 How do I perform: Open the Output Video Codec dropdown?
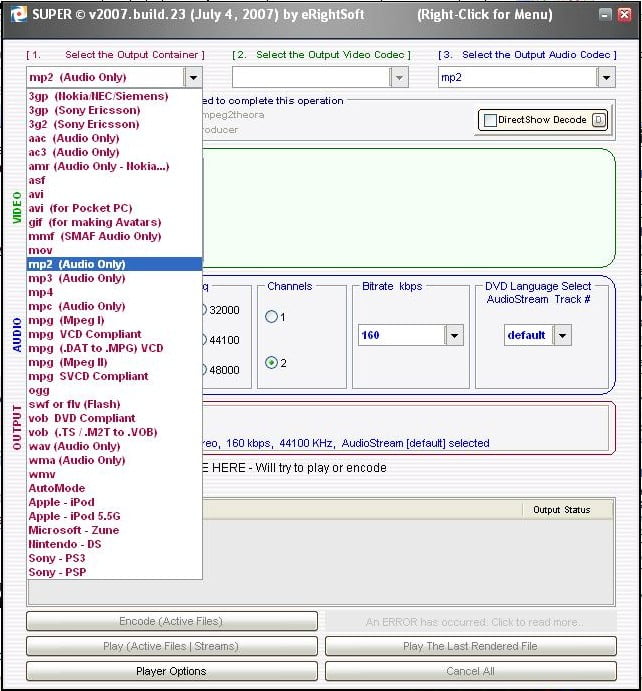399,78
